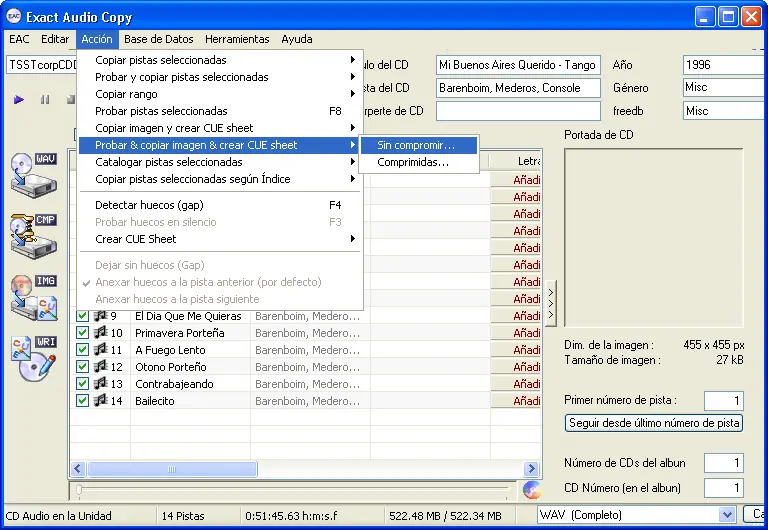Screen dimensions: 768x530
Task: Click the track list scroll right arrow
Action: coord(531,469)
